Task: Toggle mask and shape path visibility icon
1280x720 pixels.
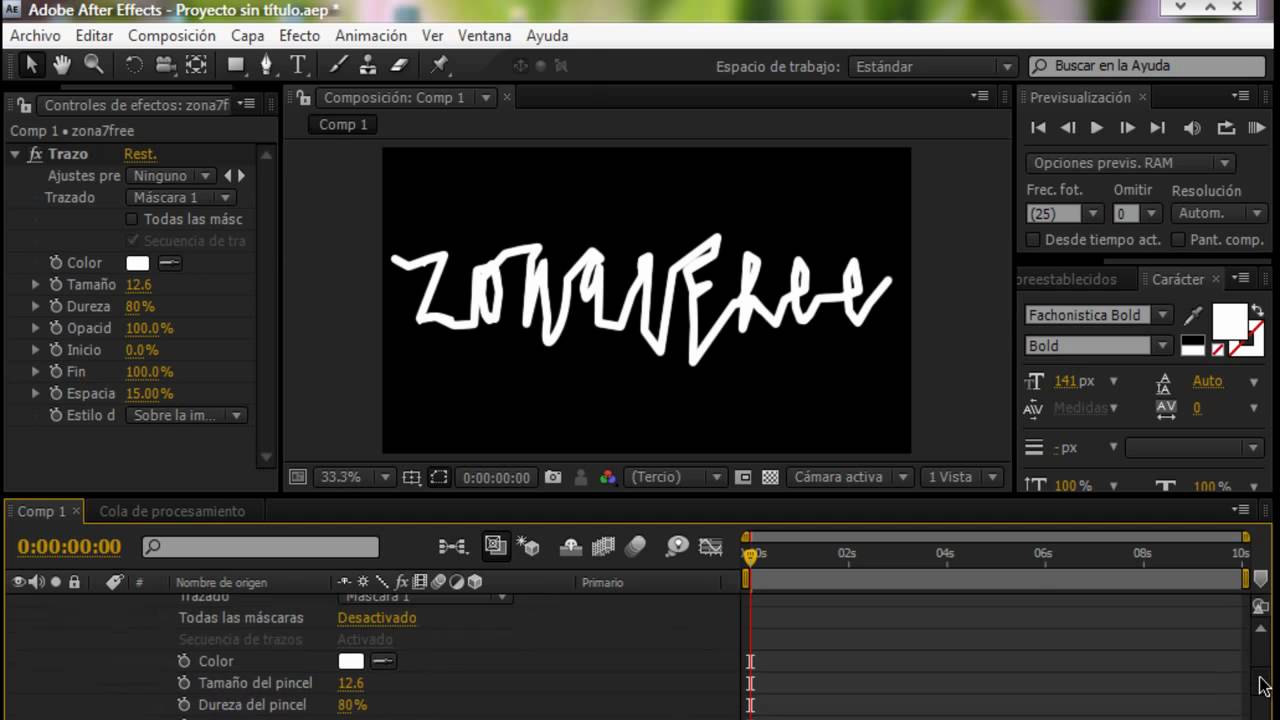Action: pos(438,477)
